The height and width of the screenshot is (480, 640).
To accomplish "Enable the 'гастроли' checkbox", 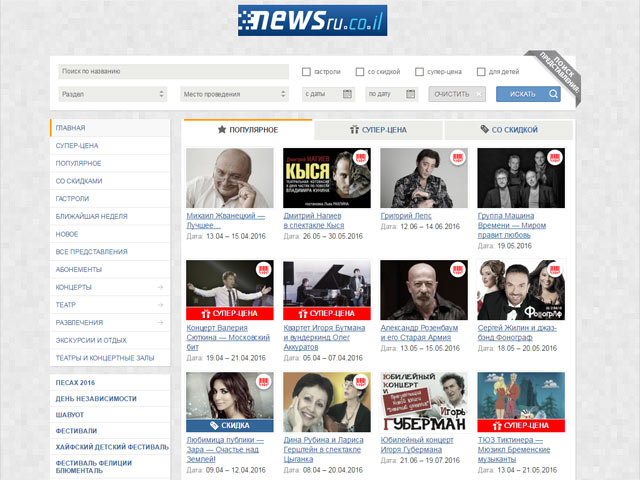I will click(x=306, y=72).
